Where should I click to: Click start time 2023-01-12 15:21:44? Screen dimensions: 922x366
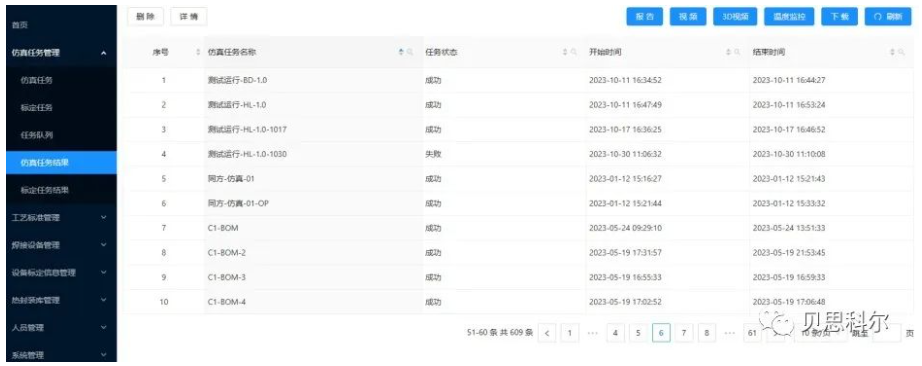click(x=626, y=203)
